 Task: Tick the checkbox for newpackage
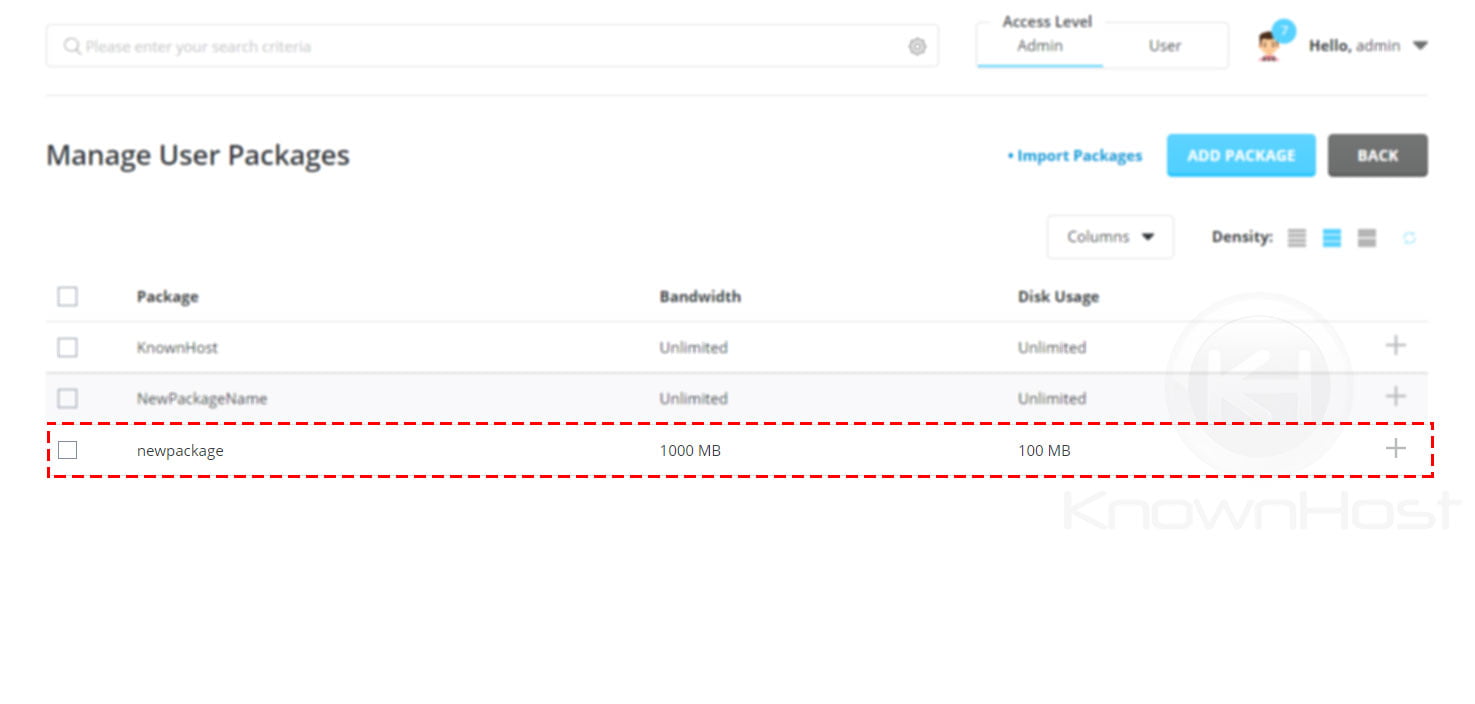(67, 450)
